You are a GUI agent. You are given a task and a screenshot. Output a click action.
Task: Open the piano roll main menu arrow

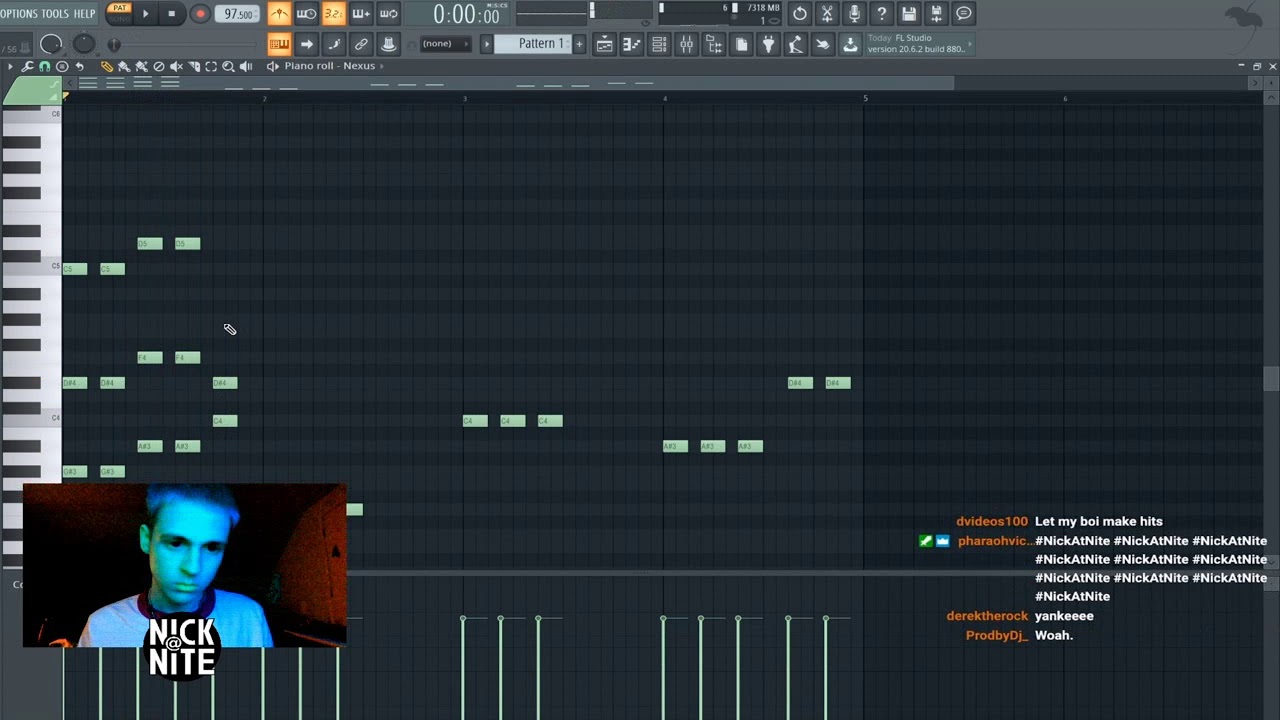click(10, 66)
